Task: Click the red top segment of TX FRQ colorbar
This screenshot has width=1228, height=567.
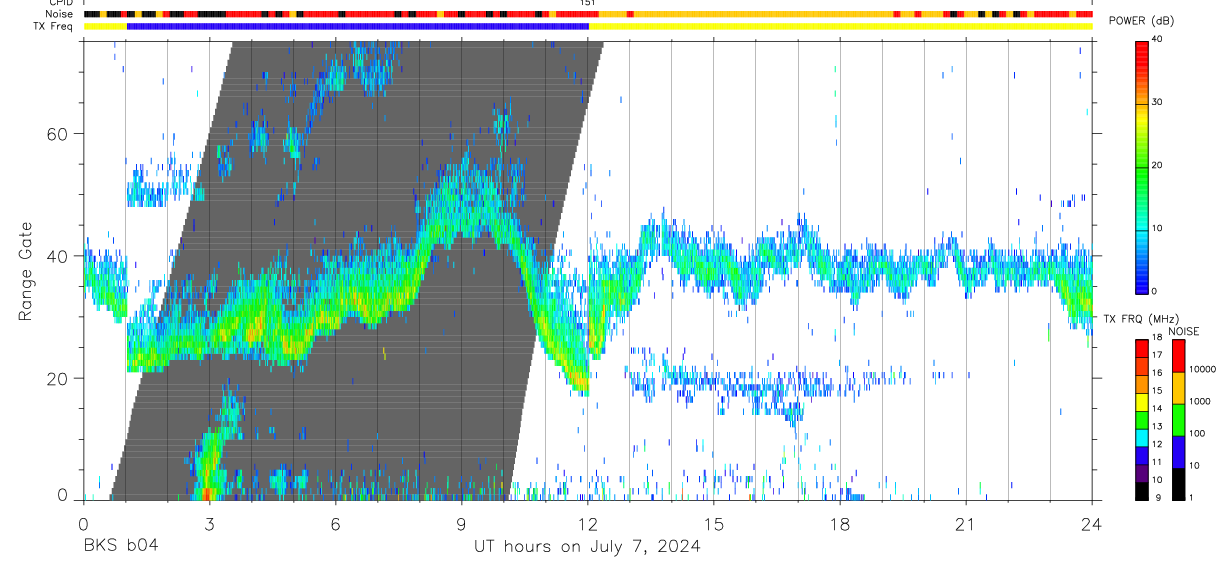Action: (x=1142, y=348)
